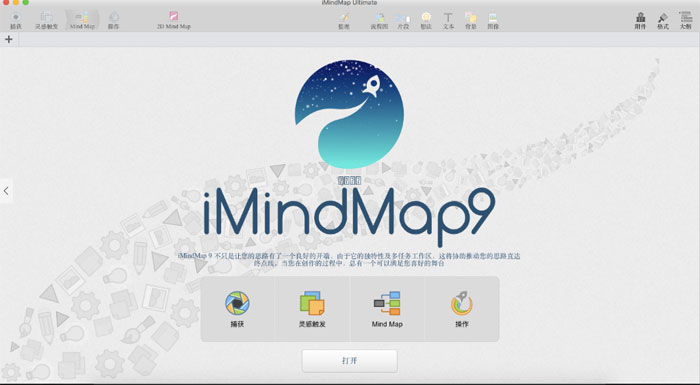Add a new tab with the plus button

pyautogui.click(x=8, y=39)
